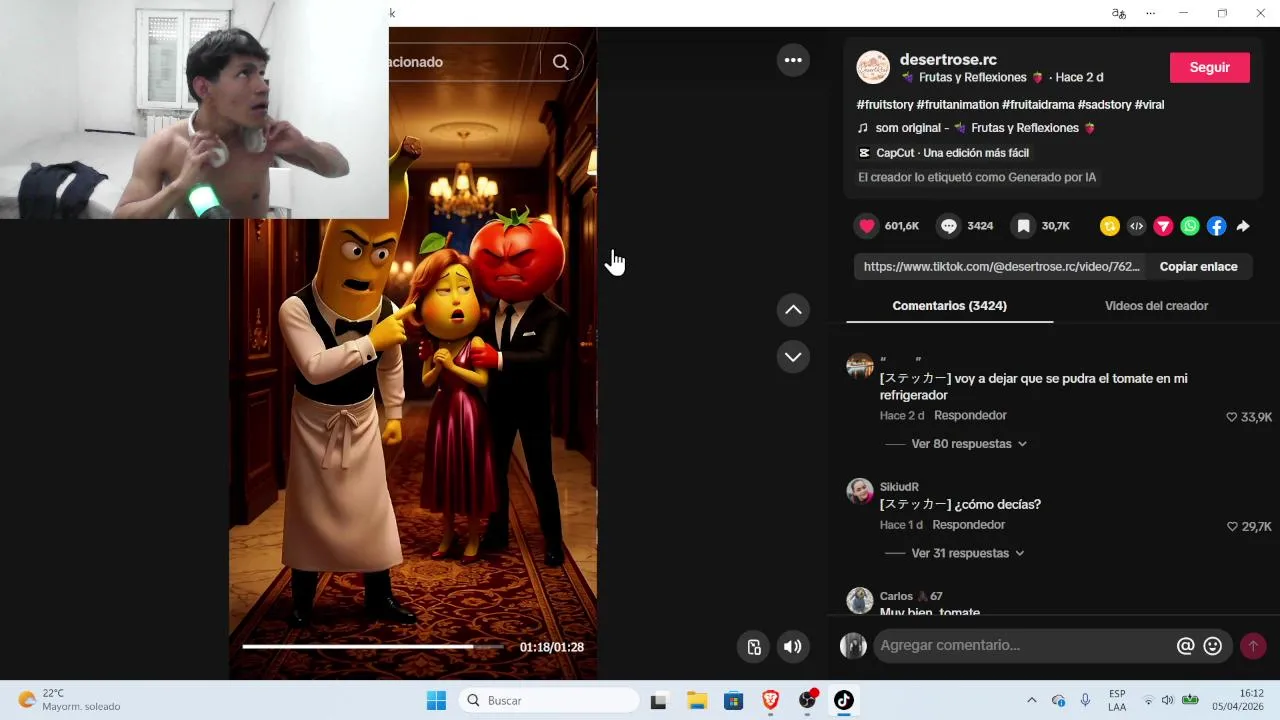Repost video using the yellow repost icon

tap(1109, 227)
